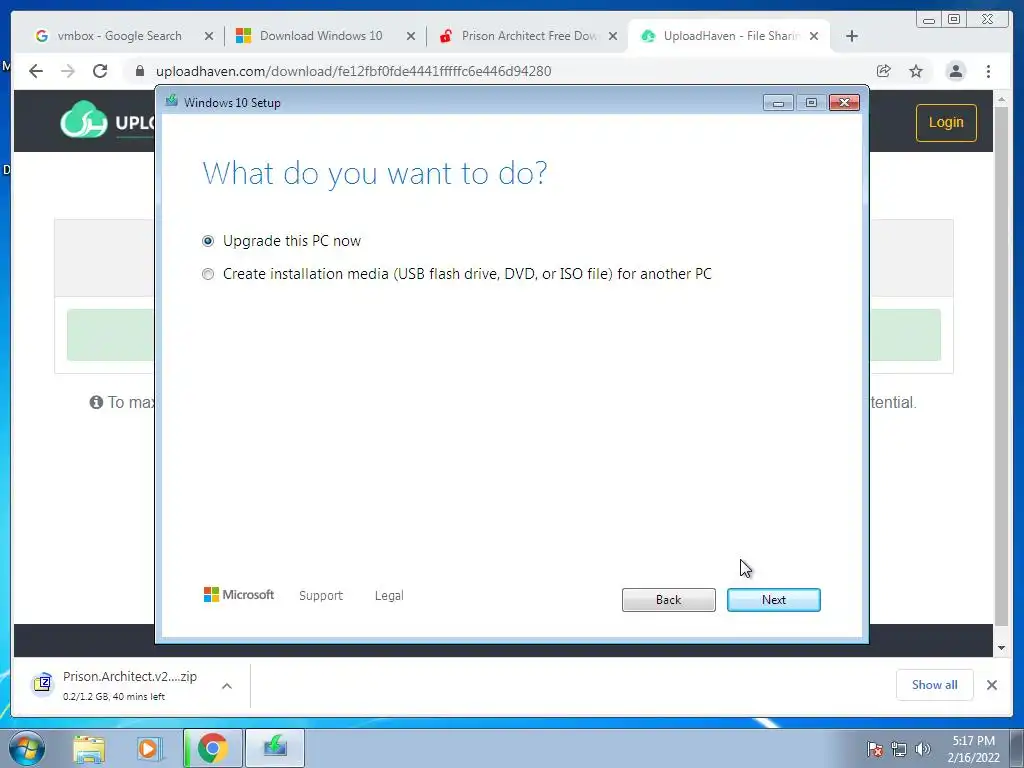Viewport: 1024px width, 768px height.
Task: Select the UploadHaven File Sharing tab
Action: [731, 36]
